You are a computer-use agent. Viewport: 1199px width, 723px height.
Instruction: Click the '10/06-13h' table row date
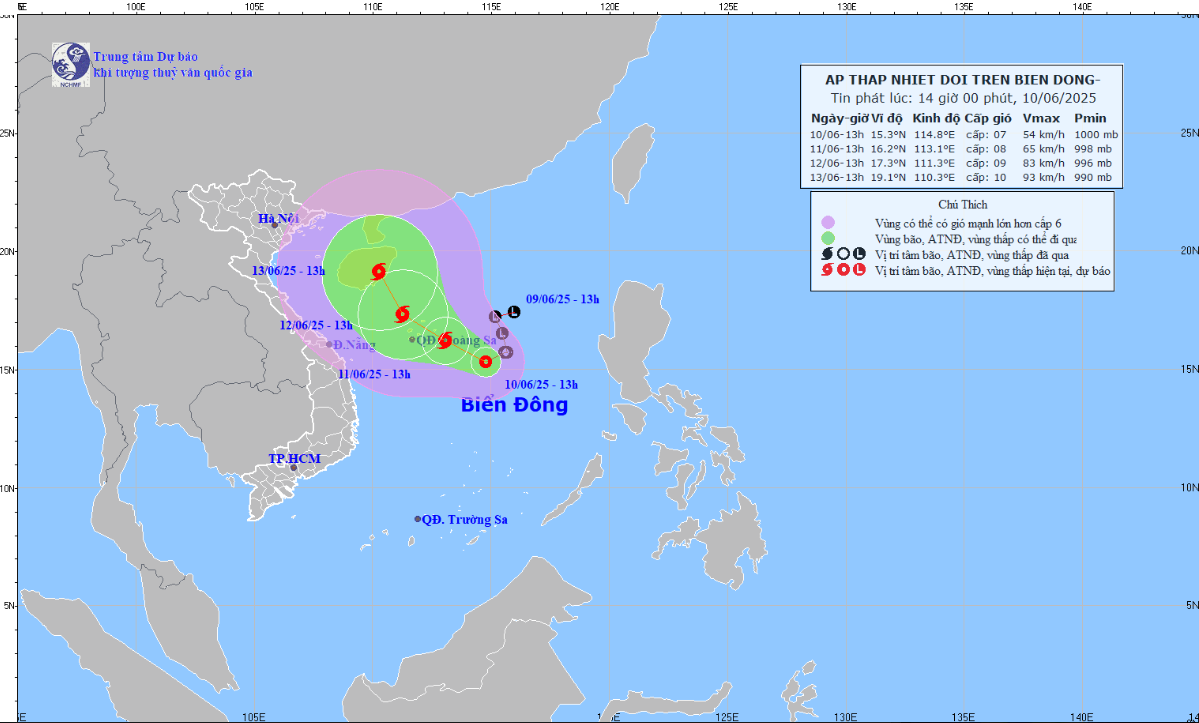(837, 135)
